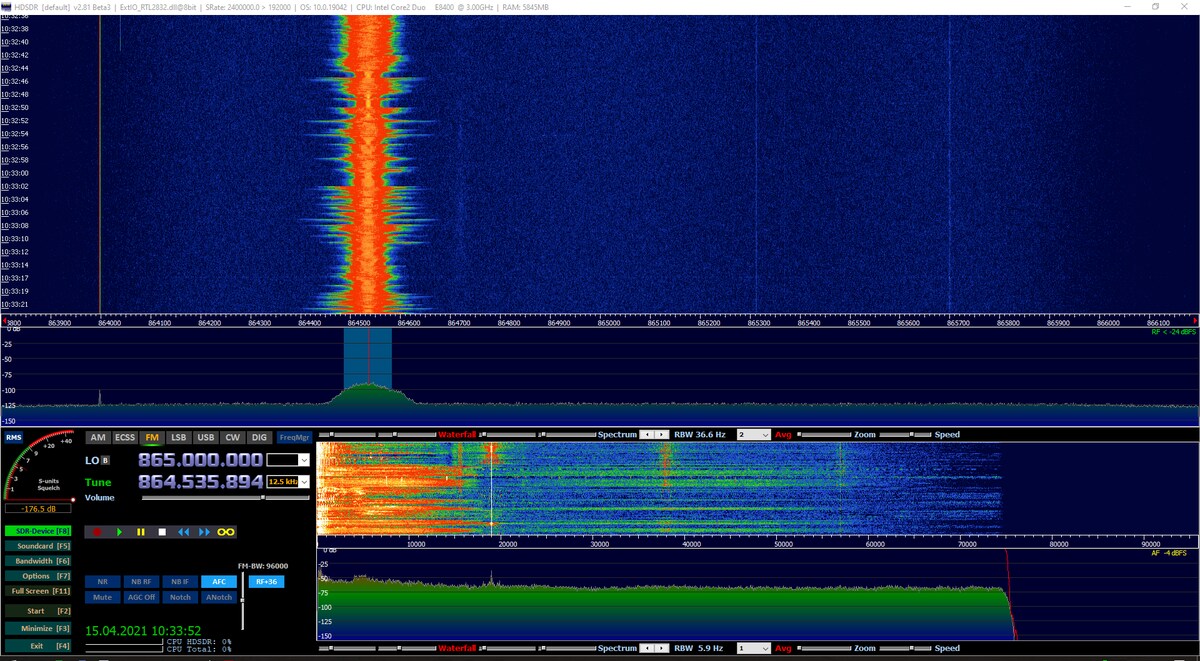Click the green play button
This screenshot has width=1200, height=661.
pyautogui.click(x=119, y=532)
